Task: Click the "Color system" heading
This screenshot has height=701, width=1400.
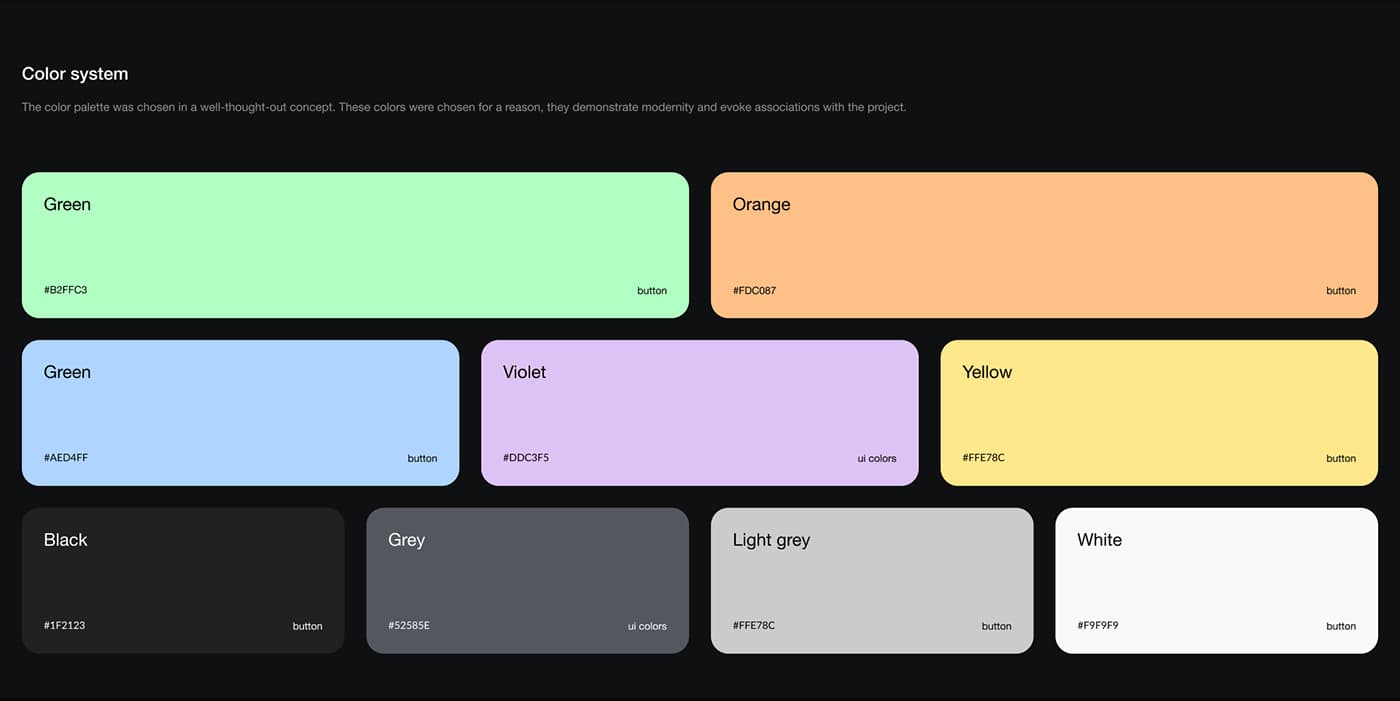Action: [75, 74]
